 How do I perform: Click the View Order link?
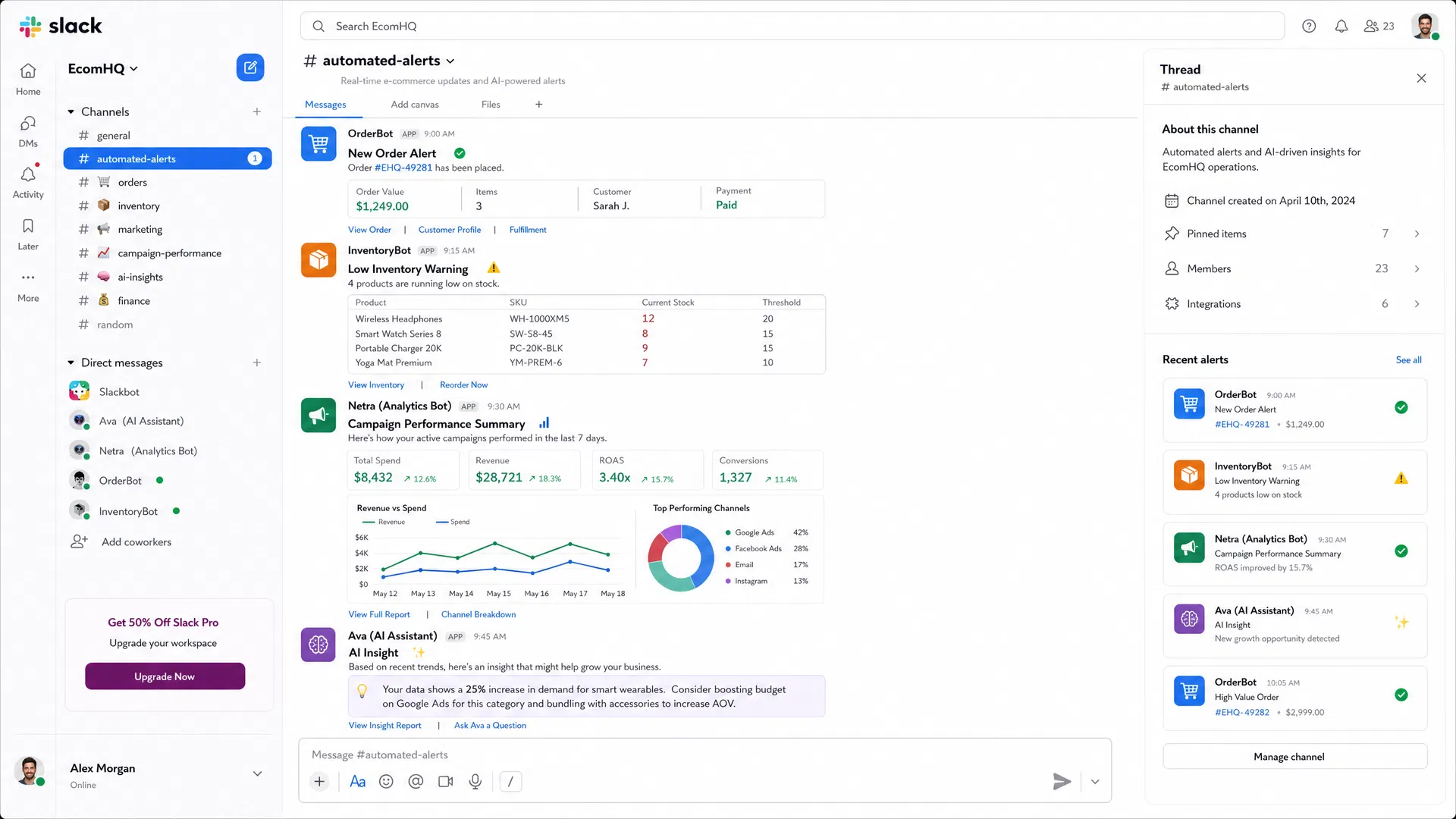coord(369,230)
